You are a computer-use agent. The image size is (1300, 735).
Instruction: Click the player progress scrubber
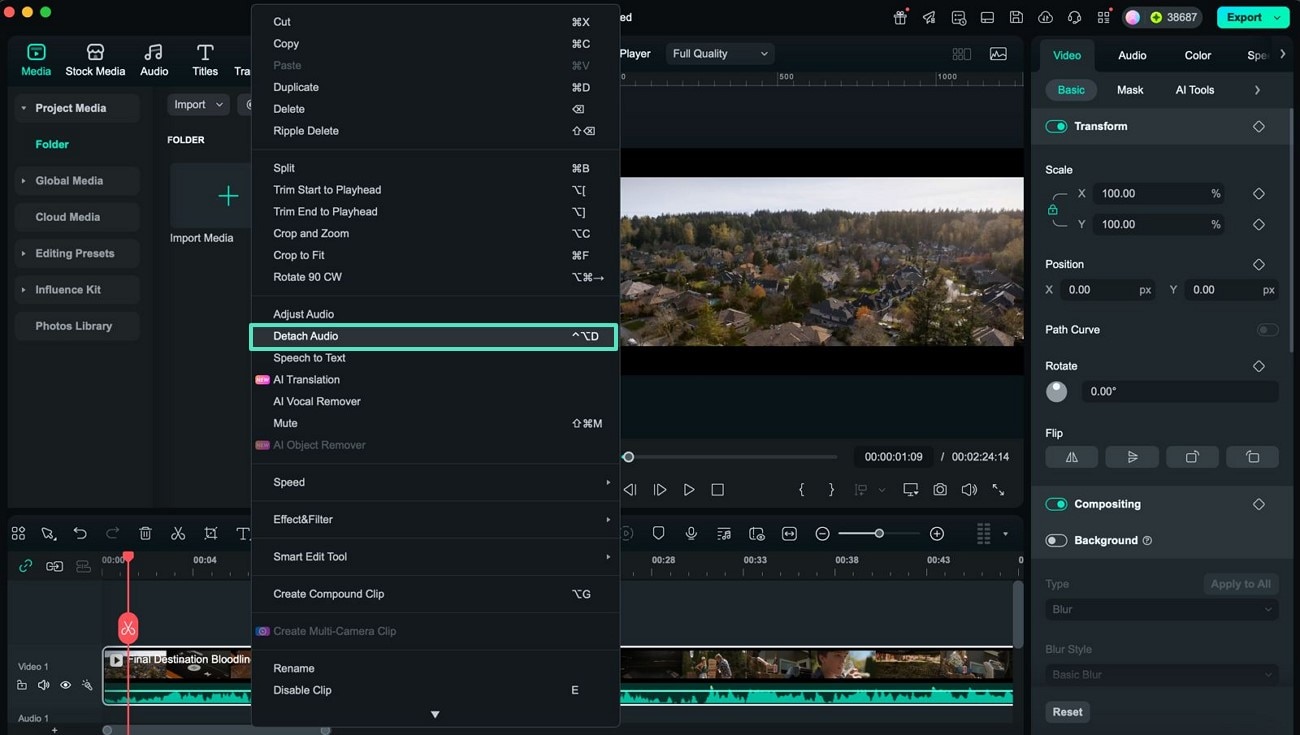coord(628,457)
